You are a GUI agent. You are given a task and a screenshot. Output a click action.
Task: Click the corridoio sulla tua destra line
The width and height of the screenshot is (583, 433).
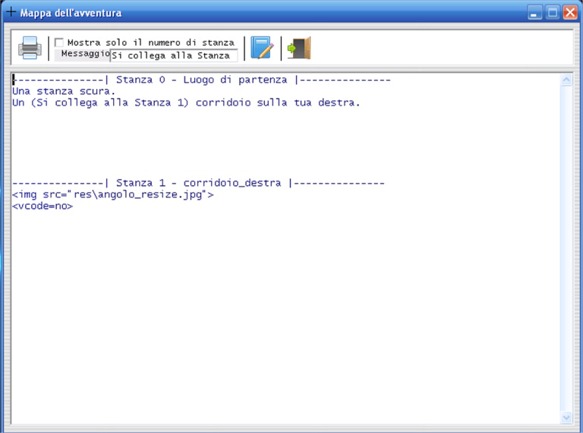pos(186,103)
